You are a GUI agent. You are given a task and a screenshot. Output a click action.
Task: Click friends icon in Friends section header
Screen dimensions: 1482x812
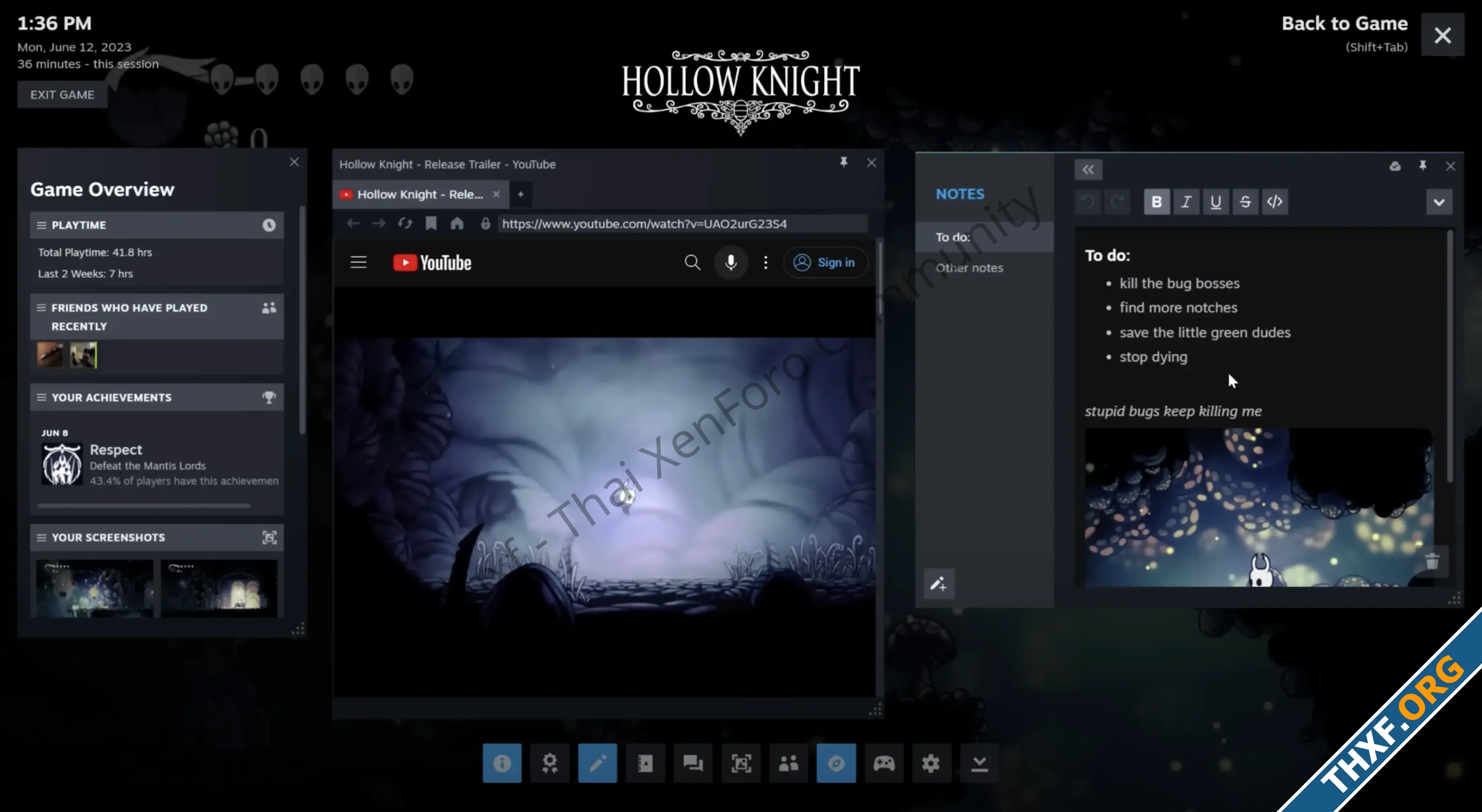(269, 308)
